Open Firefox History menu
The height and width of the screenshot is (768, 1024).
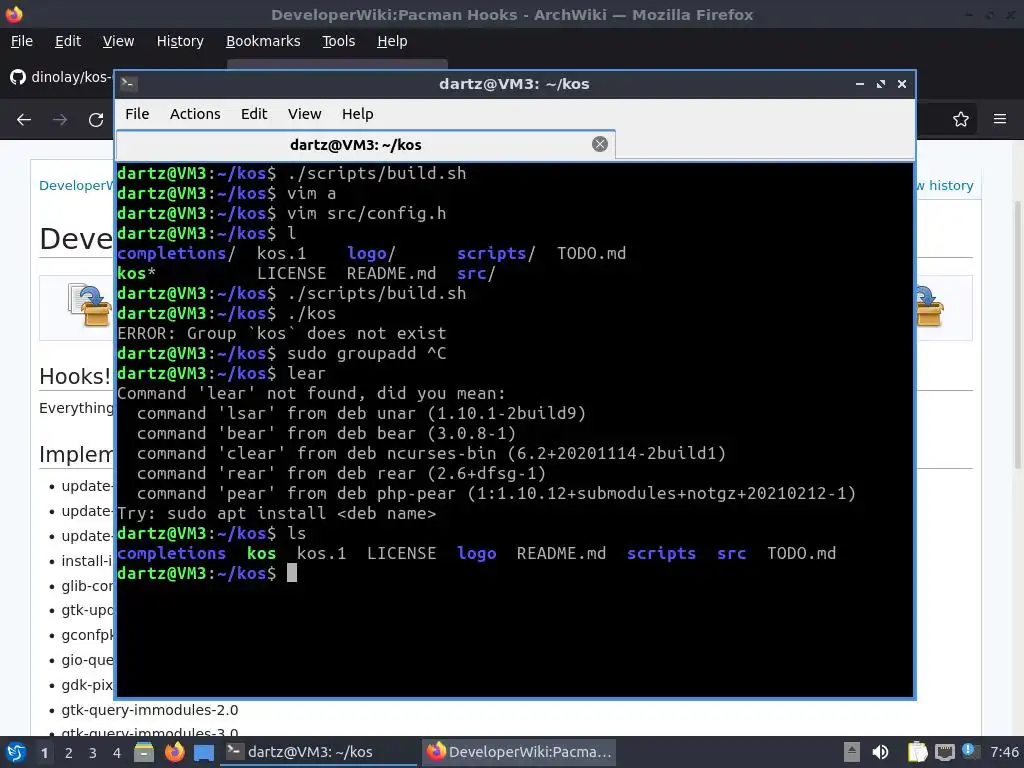pos(180,41)
